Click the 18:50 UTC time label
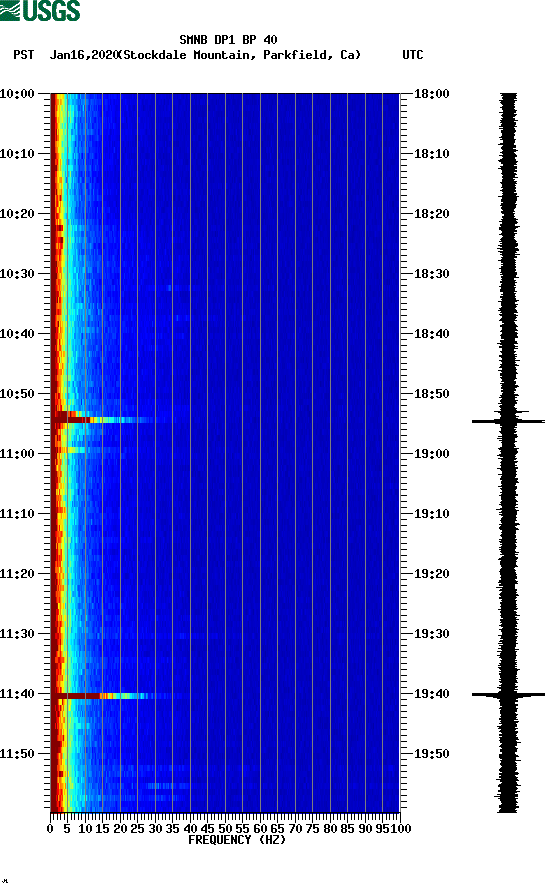The image size is (552, 892). pos(432,394)
